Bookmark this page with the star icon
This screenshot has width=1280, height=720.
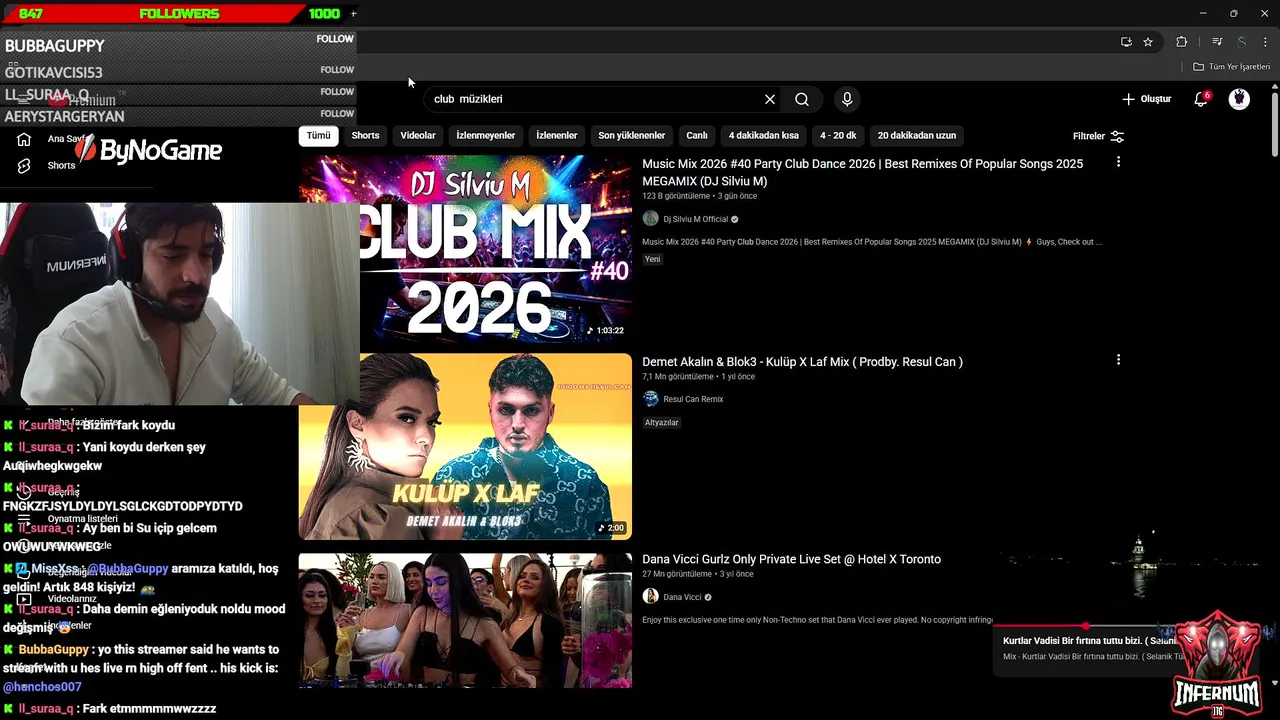[x=1148, y=42]
